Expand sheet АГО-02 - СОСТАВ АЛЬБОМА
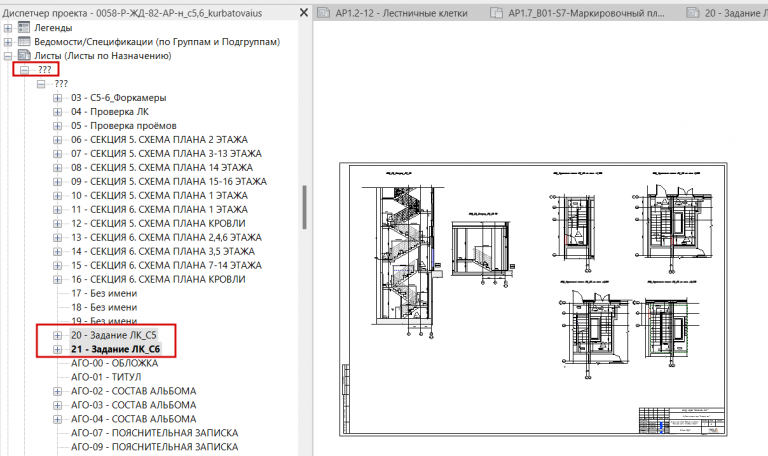Screen dimensions: 768x456 tap(58, 391)
